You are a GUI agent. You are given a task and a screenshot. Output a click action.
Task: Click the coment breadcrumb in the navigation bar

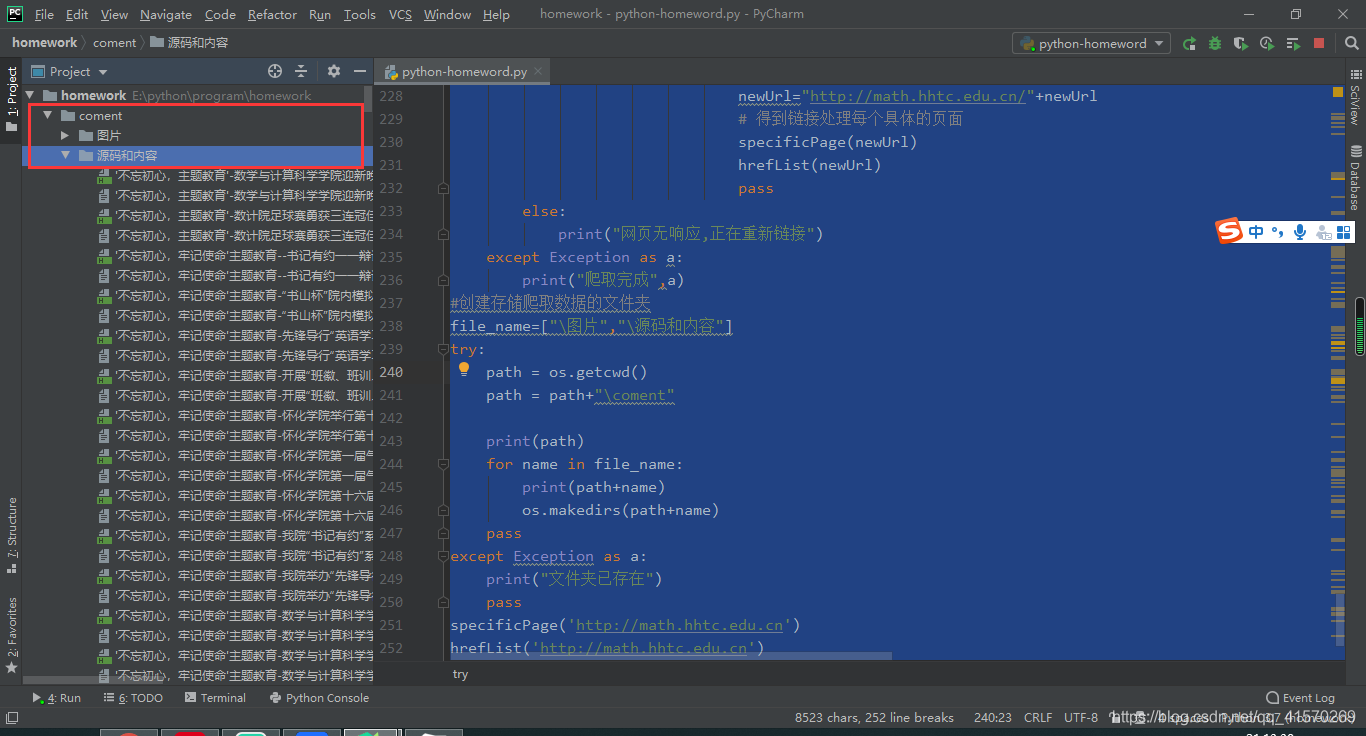click(x=114, y=43)
